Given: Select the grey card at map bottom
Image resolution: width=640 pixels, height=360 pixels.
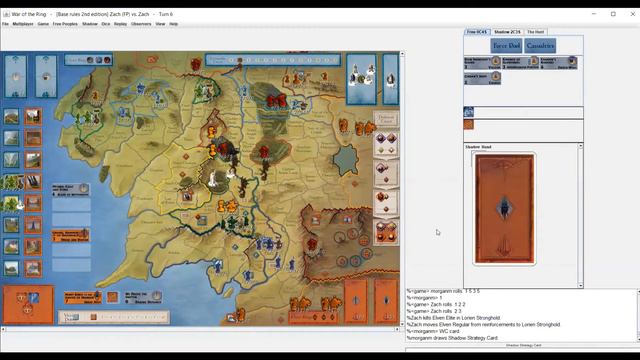Looking at the screenshot, I should [143, 298].
